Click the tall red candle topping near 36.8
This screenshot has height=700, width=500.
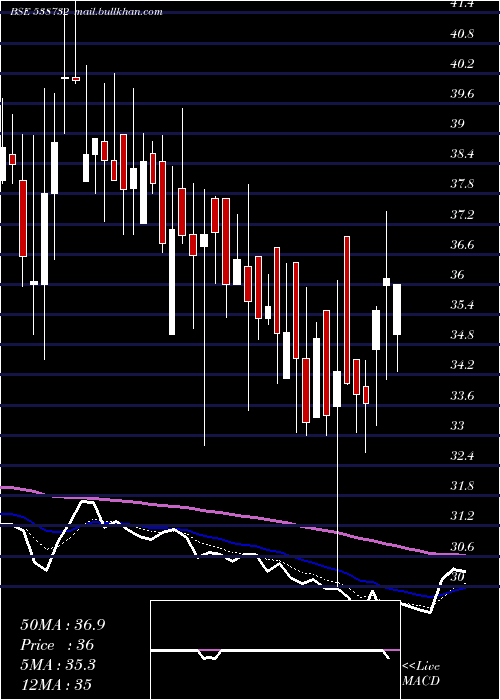347,310
